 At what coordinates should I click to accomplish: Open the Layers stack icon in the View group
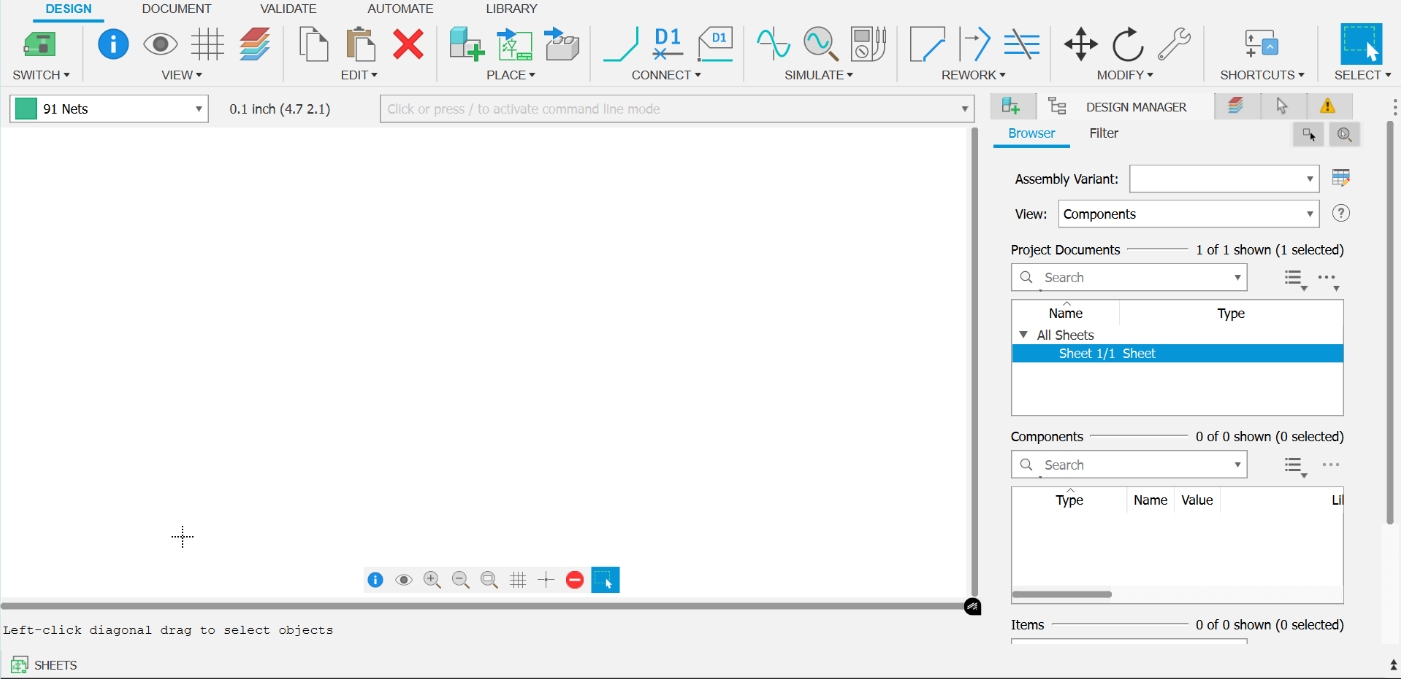click(255, 44)
